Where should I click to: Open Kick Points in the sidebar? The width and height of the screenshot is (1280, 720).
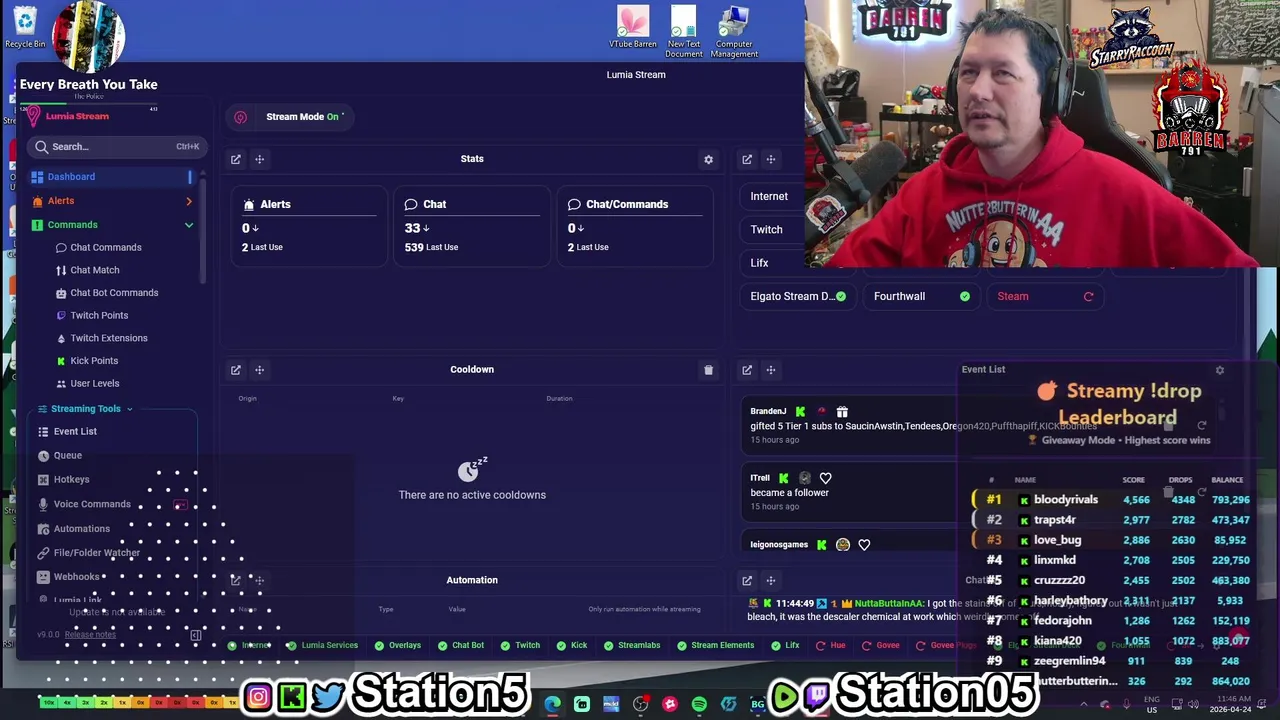point(93,361)
